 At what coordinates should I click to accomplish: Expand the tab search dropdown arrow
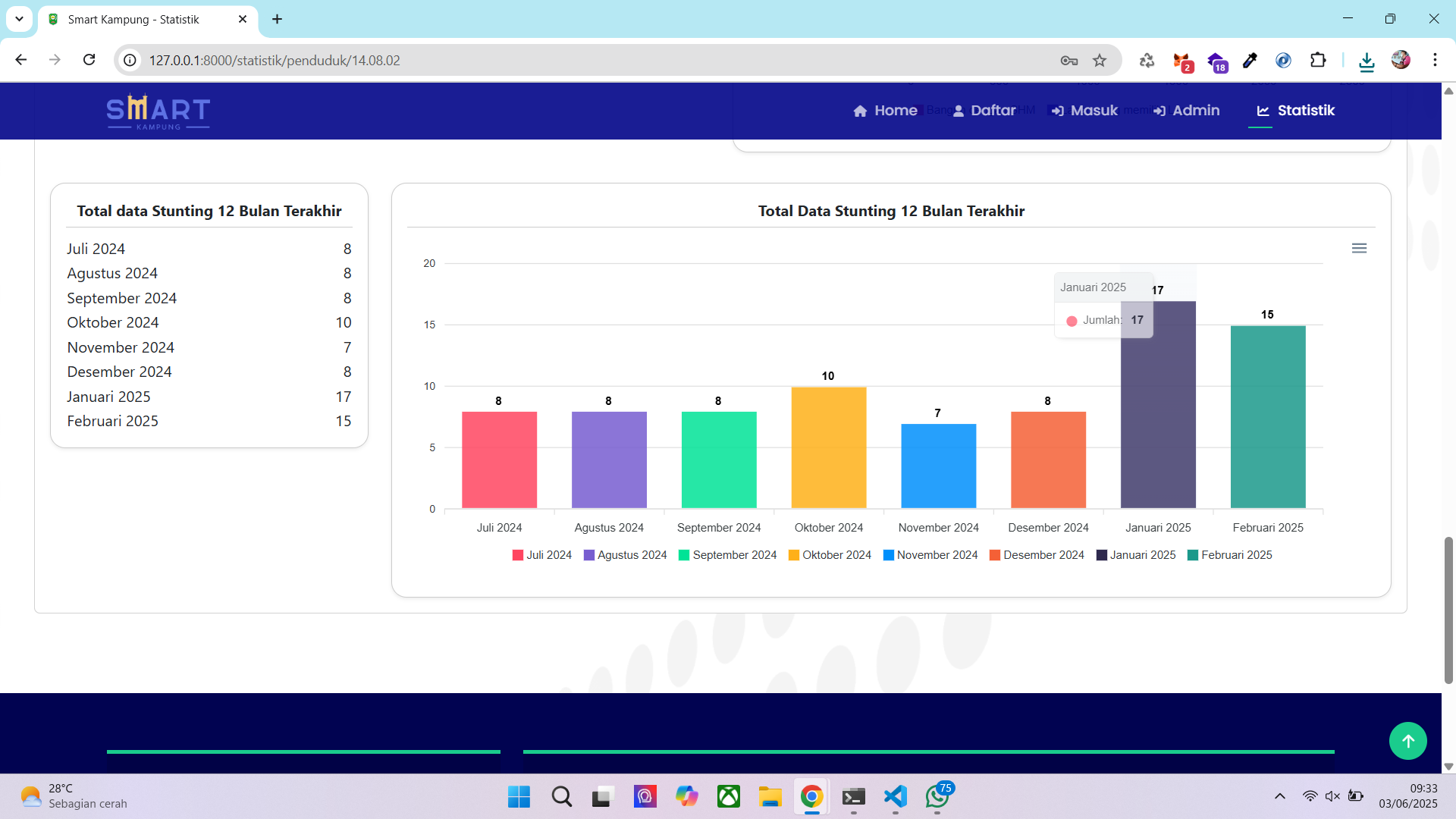point(19,19)
